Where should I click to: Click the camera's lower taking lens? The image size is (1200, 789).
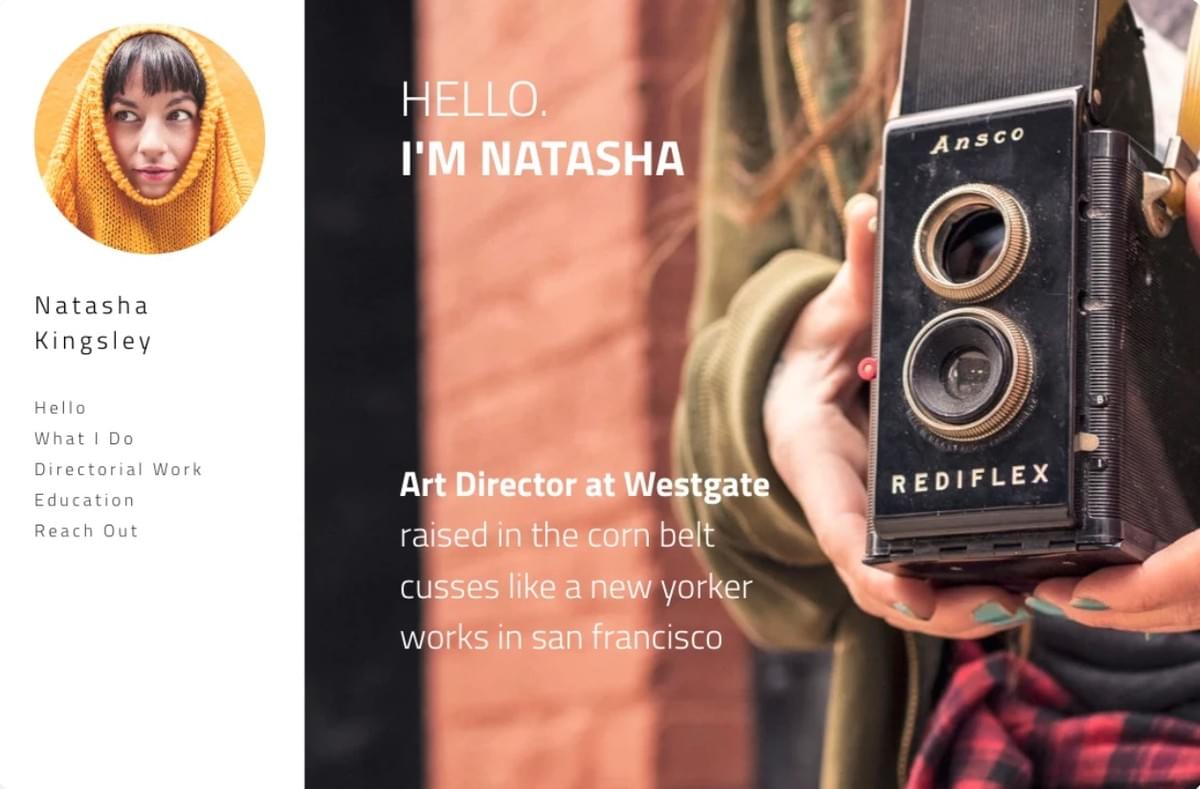[969, 374]
